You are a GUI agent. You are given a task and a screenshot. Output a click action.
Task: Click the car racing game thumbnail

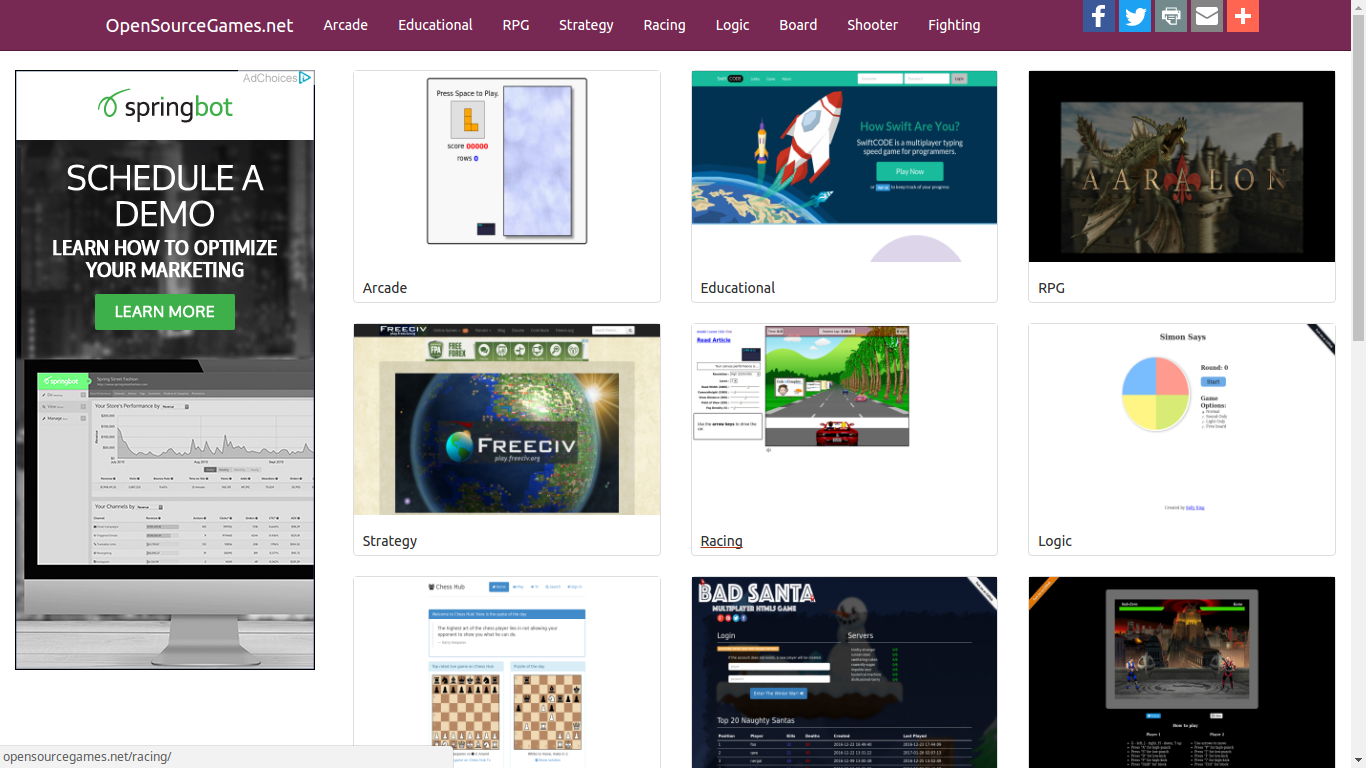(x=844, y=419)
